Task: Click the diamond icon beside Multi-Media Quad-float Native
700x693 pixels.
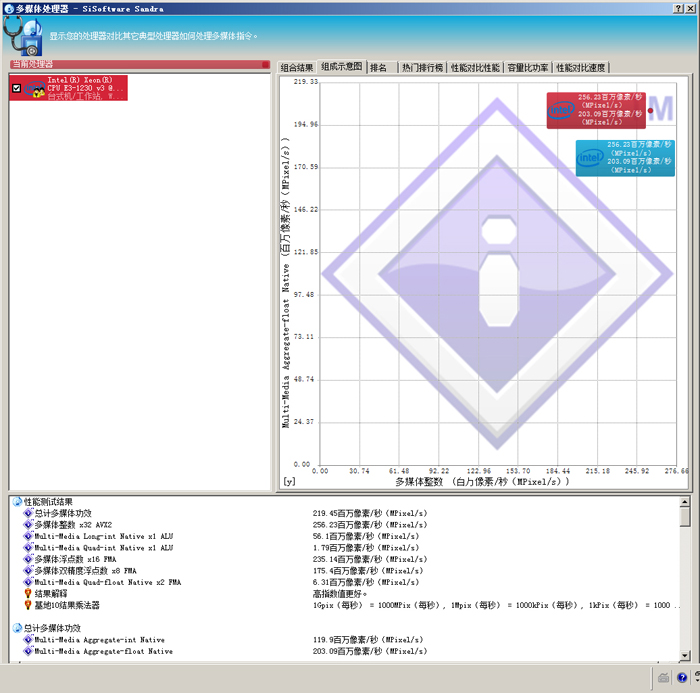Action: (x=28, y=582)
